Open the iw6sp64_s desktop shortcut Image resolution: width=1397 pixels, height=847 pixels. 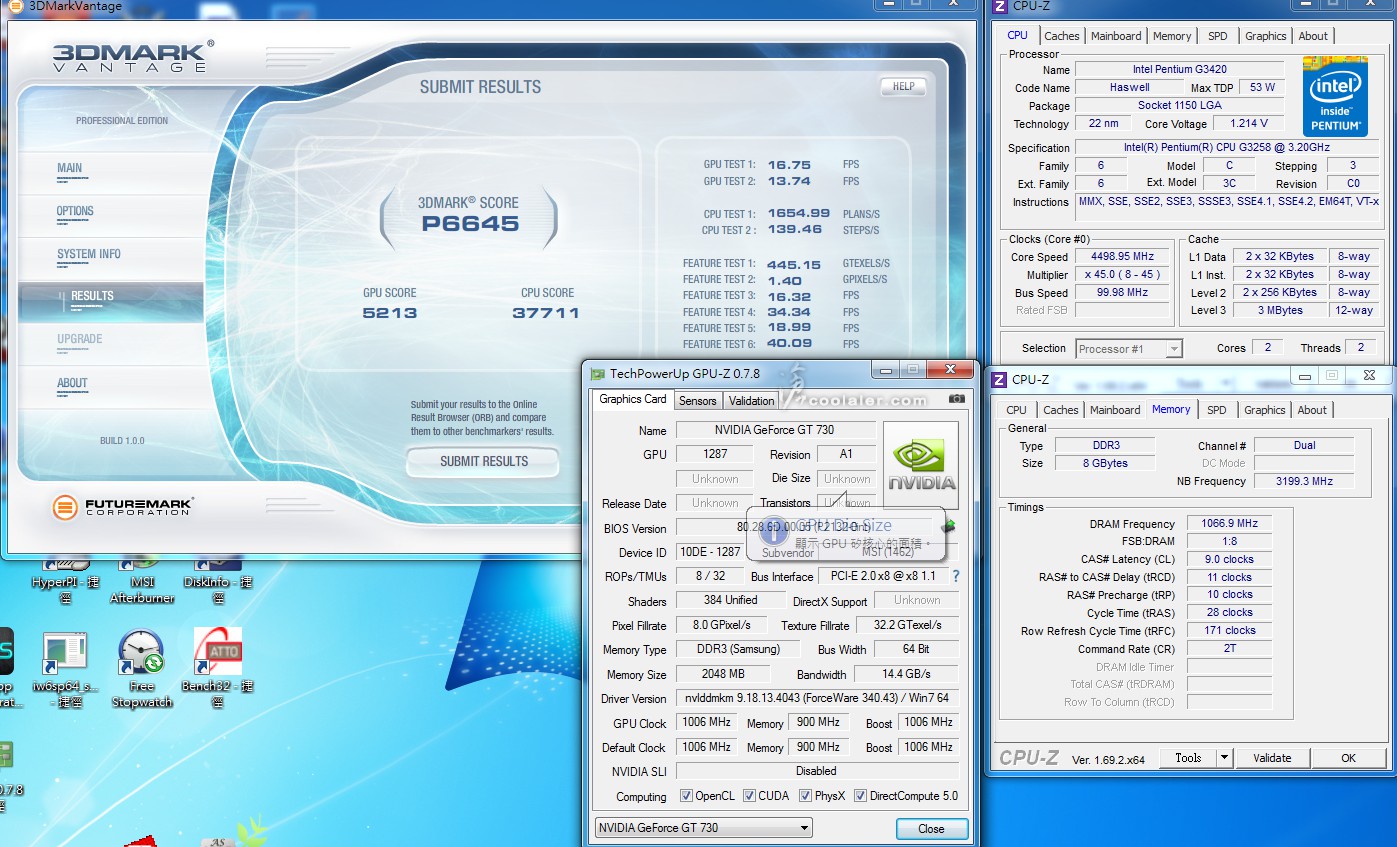[x=65, y=667]
